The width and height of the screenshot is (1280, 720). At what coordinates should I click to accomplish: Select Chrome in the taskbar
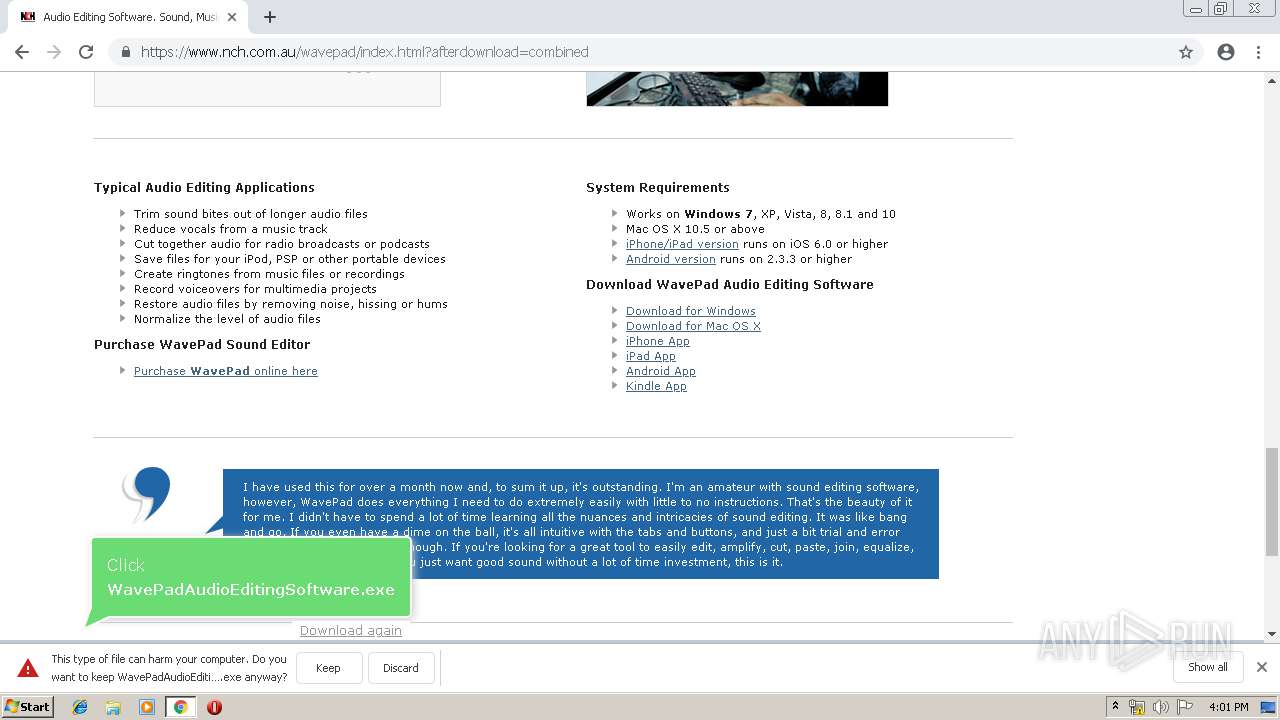click(x=180, y=707)
